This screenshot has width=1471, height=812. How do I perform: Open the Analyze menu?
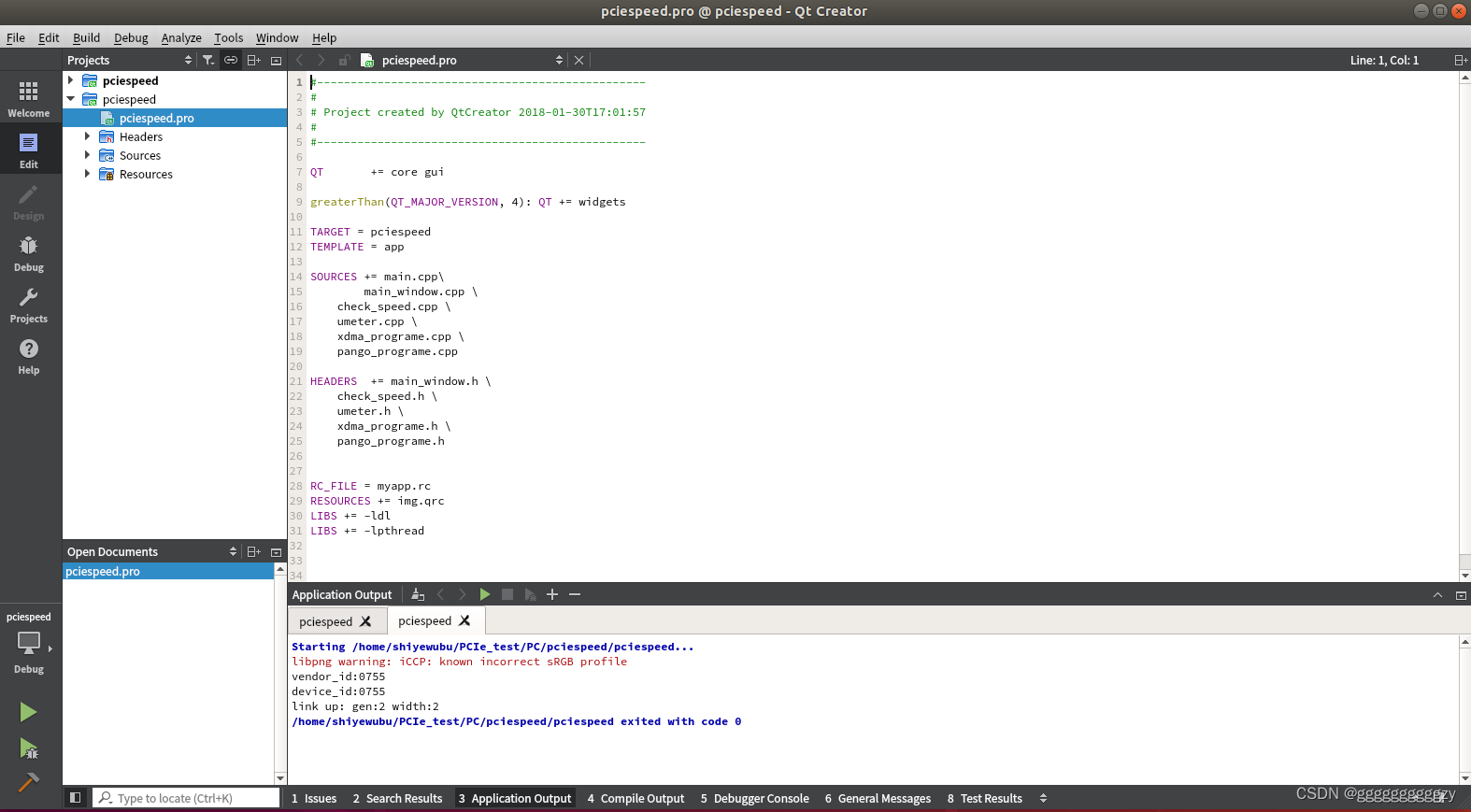point(181,37)
